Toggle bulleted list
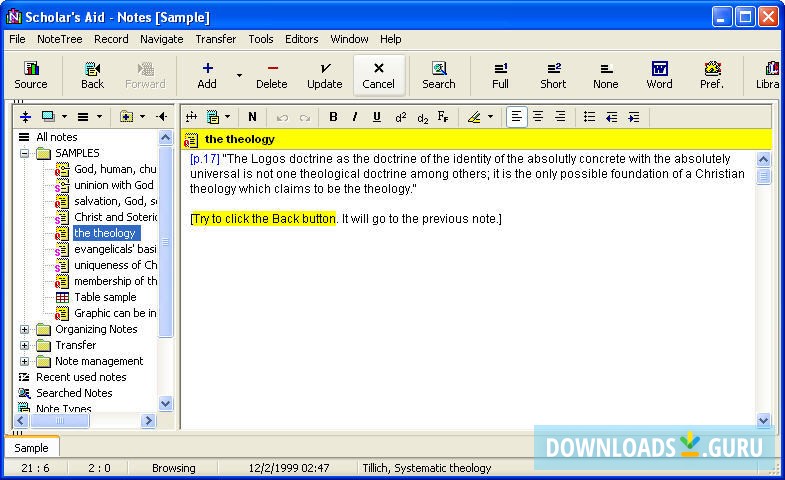Screen dimensions: 785x480 (x=590, y=117)
